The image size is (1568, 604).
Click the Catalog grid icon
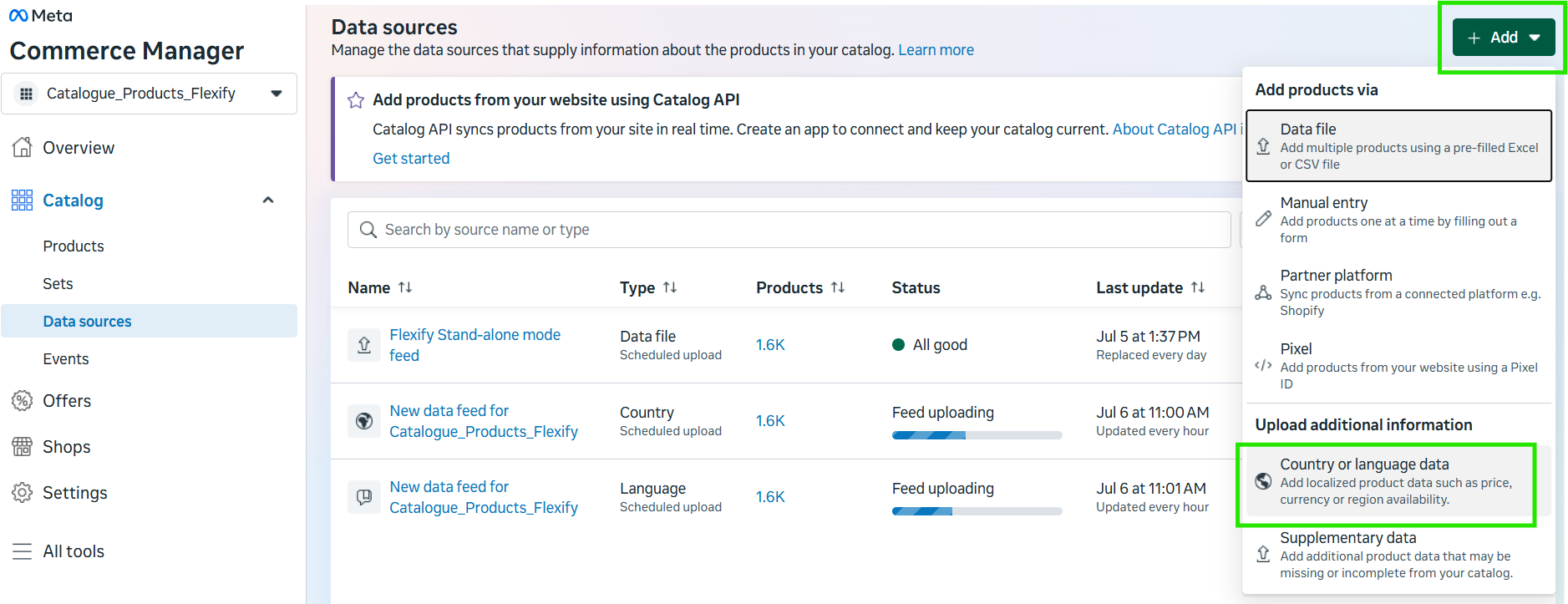pyautogui.click(x=22, y=200)
